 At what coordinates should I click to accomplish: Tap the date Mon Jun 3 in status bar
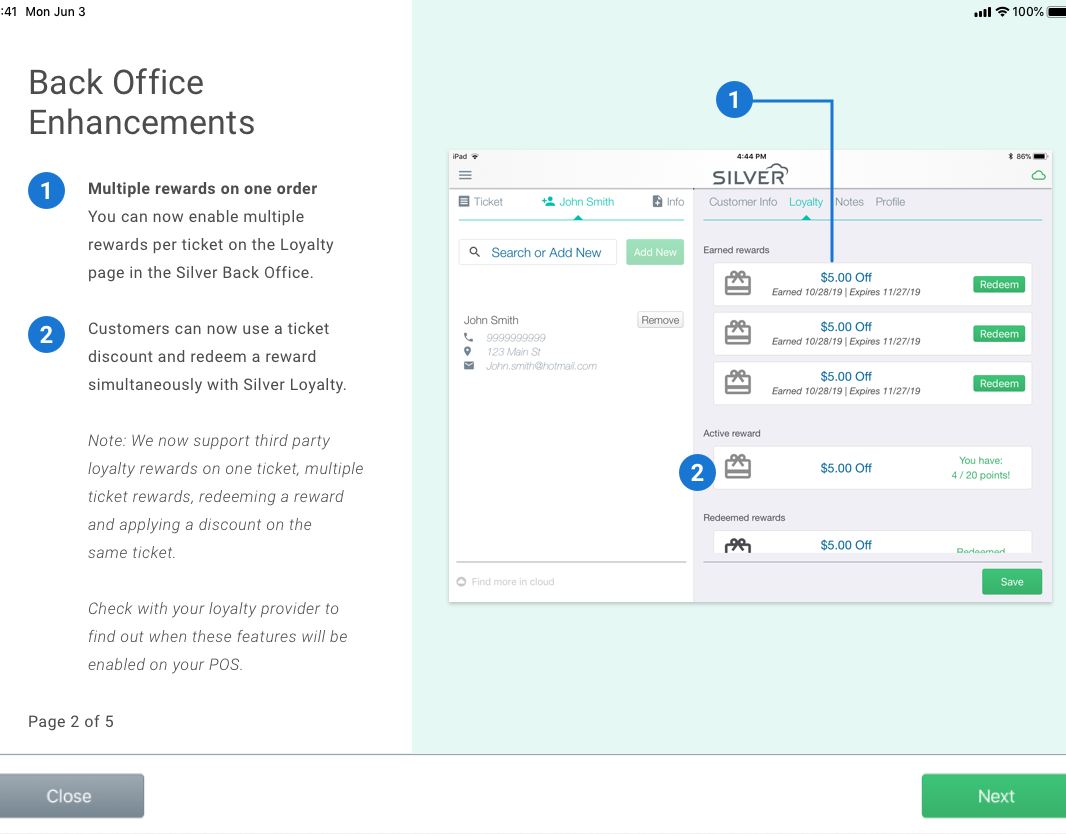[x=55, y=12]
